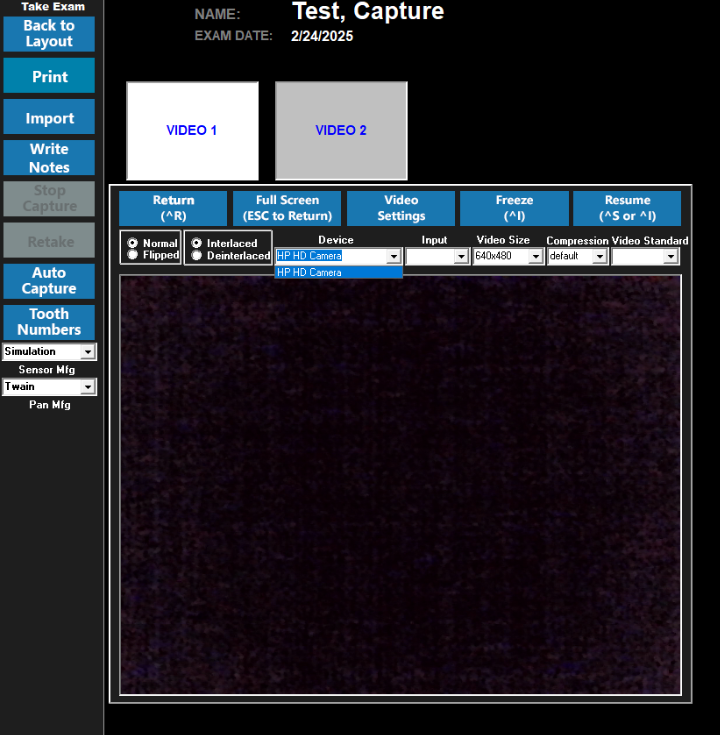Open the Import function
Viewport: 720px width, 735px height.
[49, 118]
